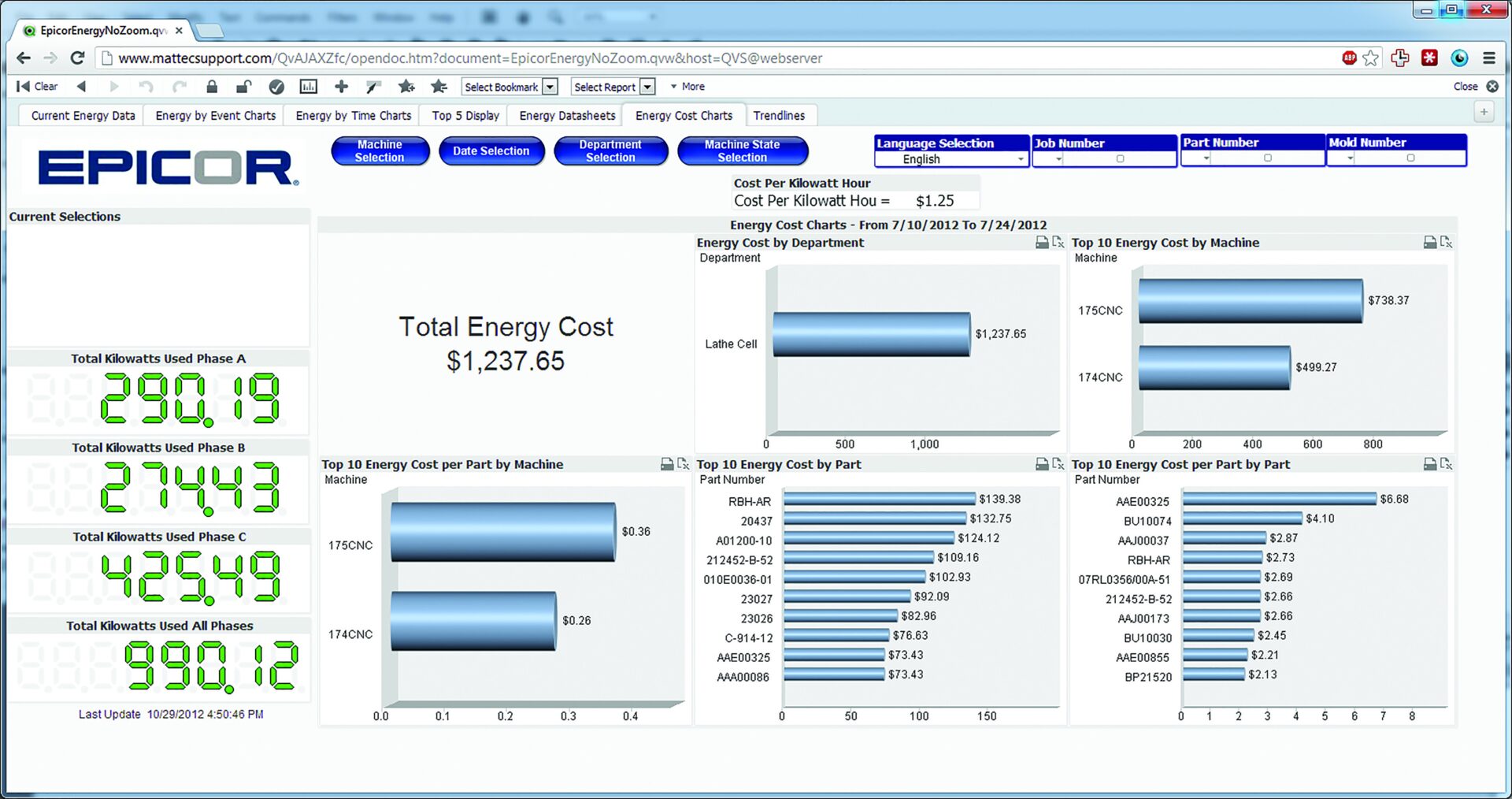Reload the page
The image size is (1512, 799).
[x=77, y=58]
